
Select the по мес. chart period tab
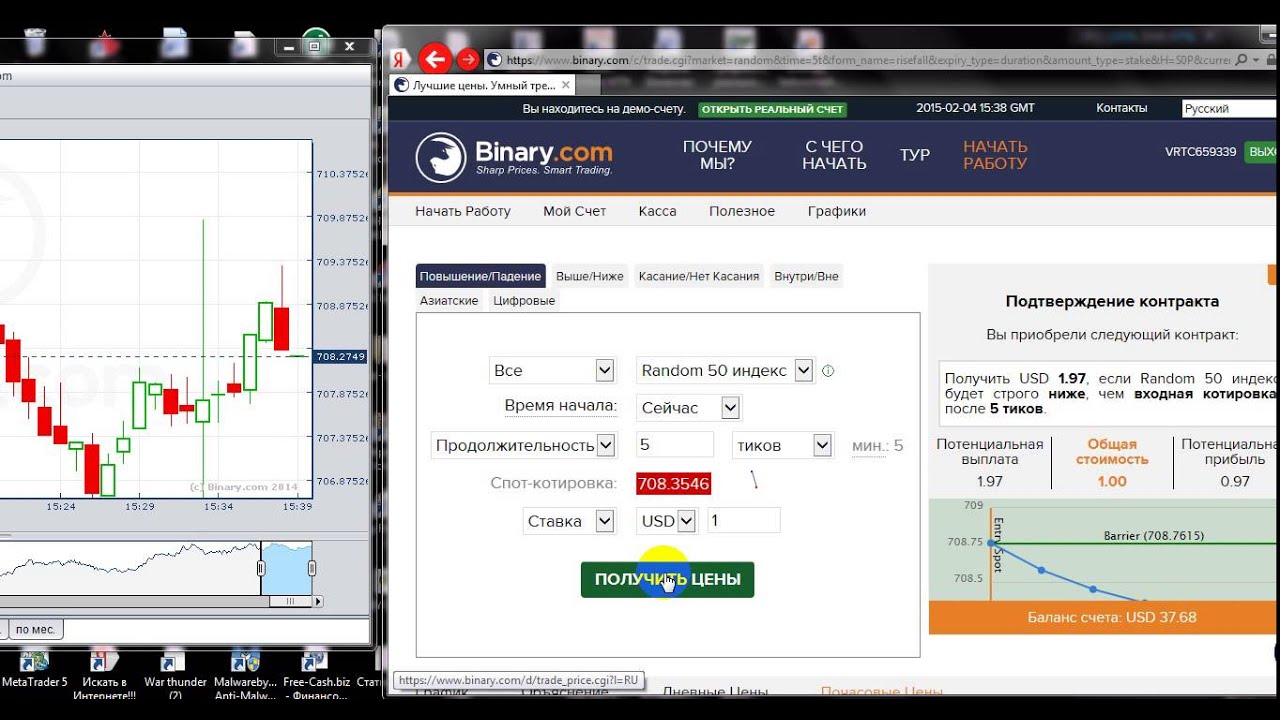35,629
